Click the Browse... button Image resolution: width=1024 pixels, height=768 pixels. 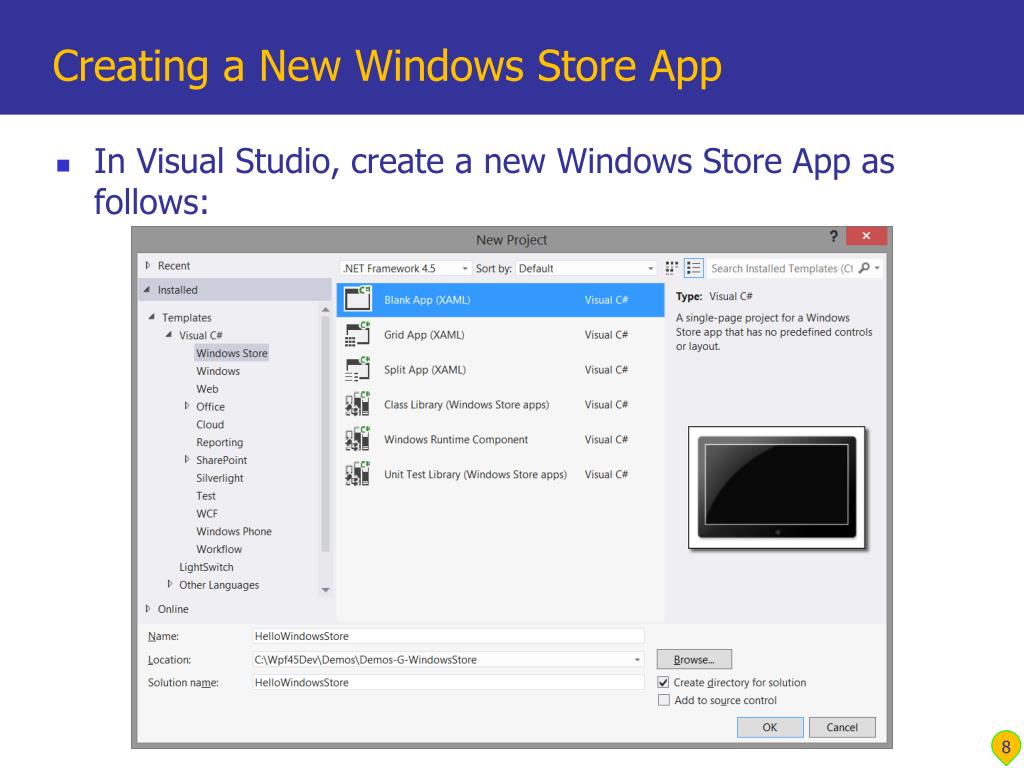[694, 660]
